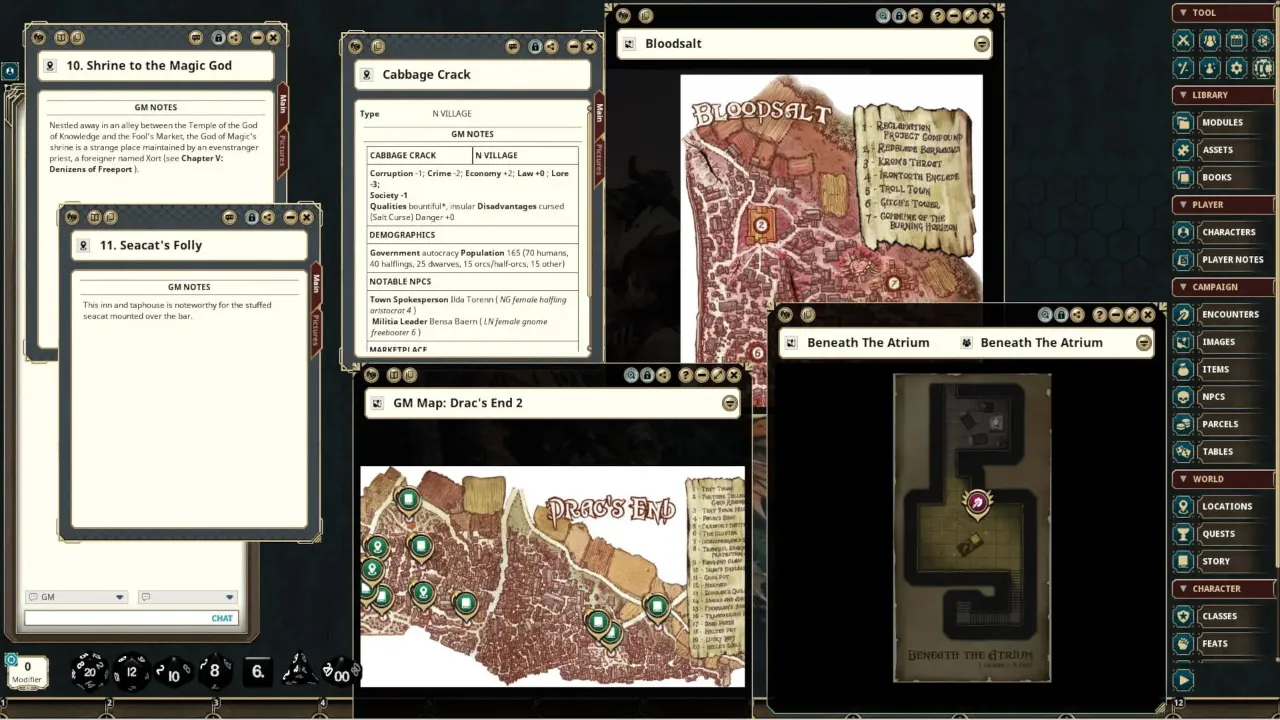Viewport: 1280px width, 720px height.
Task: Open the Items campaign icon
Action: point(1184,369)
